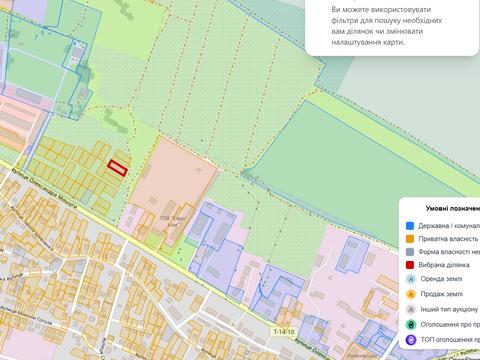
Task: Click the T-14-10 road shield label
Action: click(284, 332)
